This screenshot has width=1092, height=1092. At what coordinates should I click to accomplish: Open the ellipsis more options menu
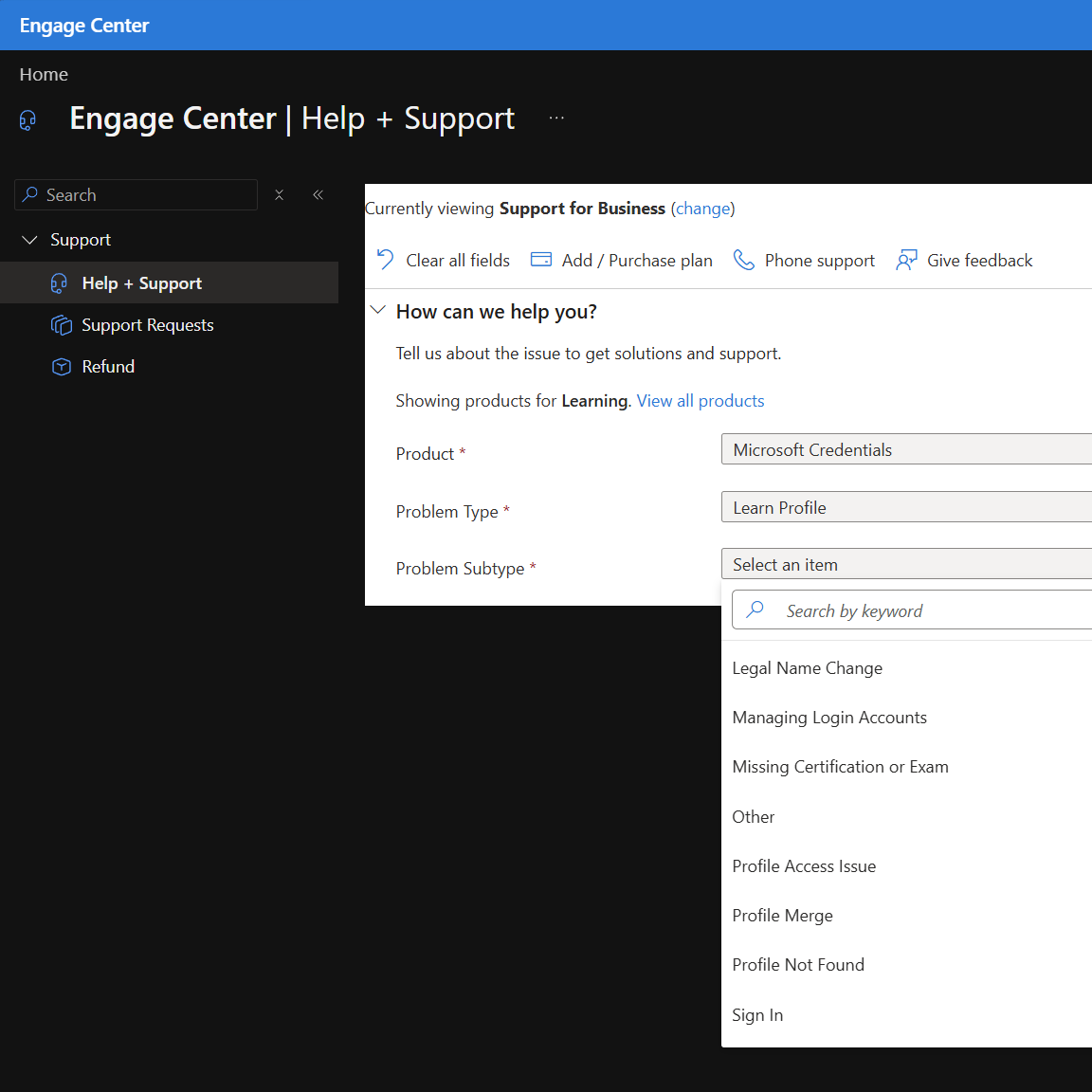tap(556, 118)
